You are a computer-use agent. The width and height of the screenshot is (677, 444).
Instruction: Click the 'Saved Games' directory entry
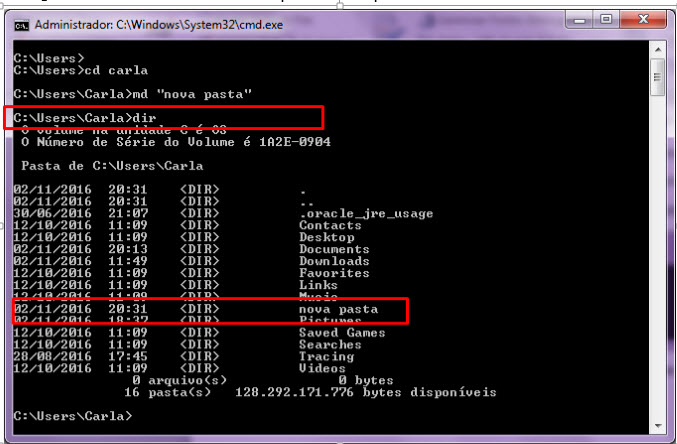pos(342,333)
